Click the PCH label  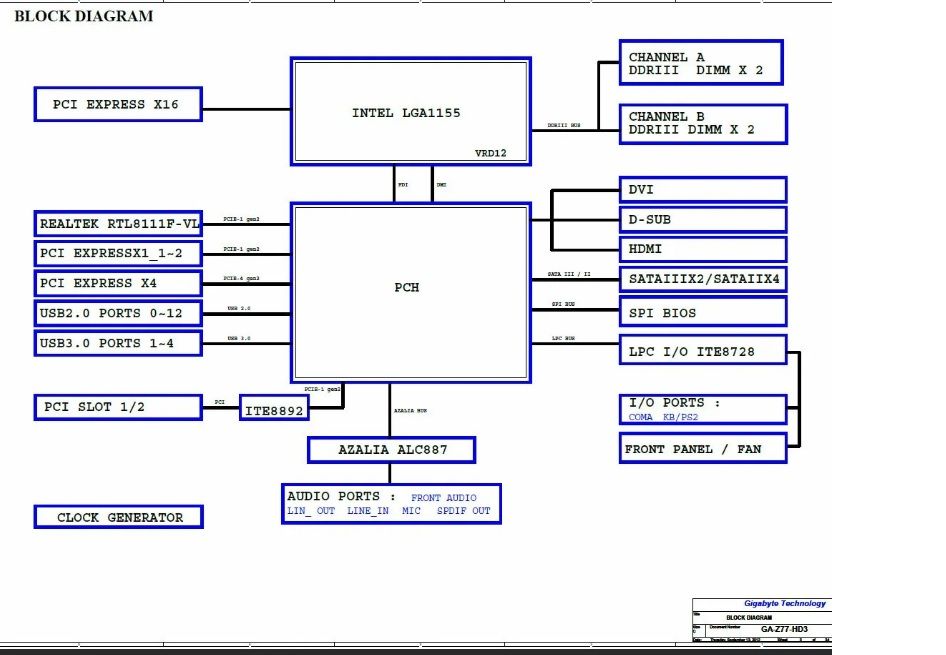pyautogui.click(x=407, y=288)
